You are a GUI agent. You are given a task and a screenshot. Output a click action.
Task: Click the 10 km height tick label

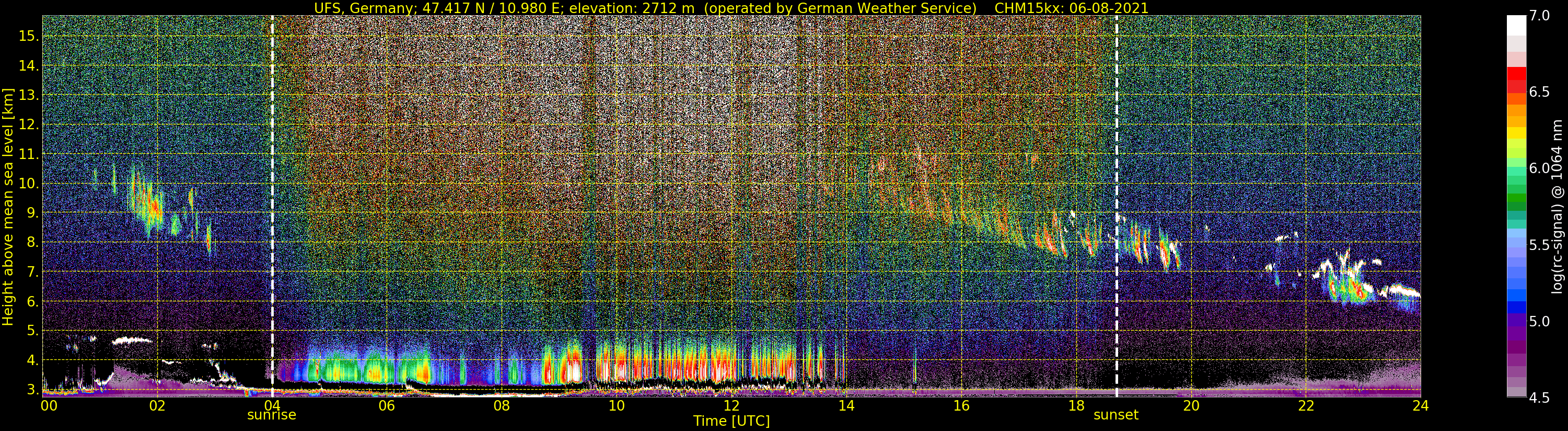tap(29, 184)
